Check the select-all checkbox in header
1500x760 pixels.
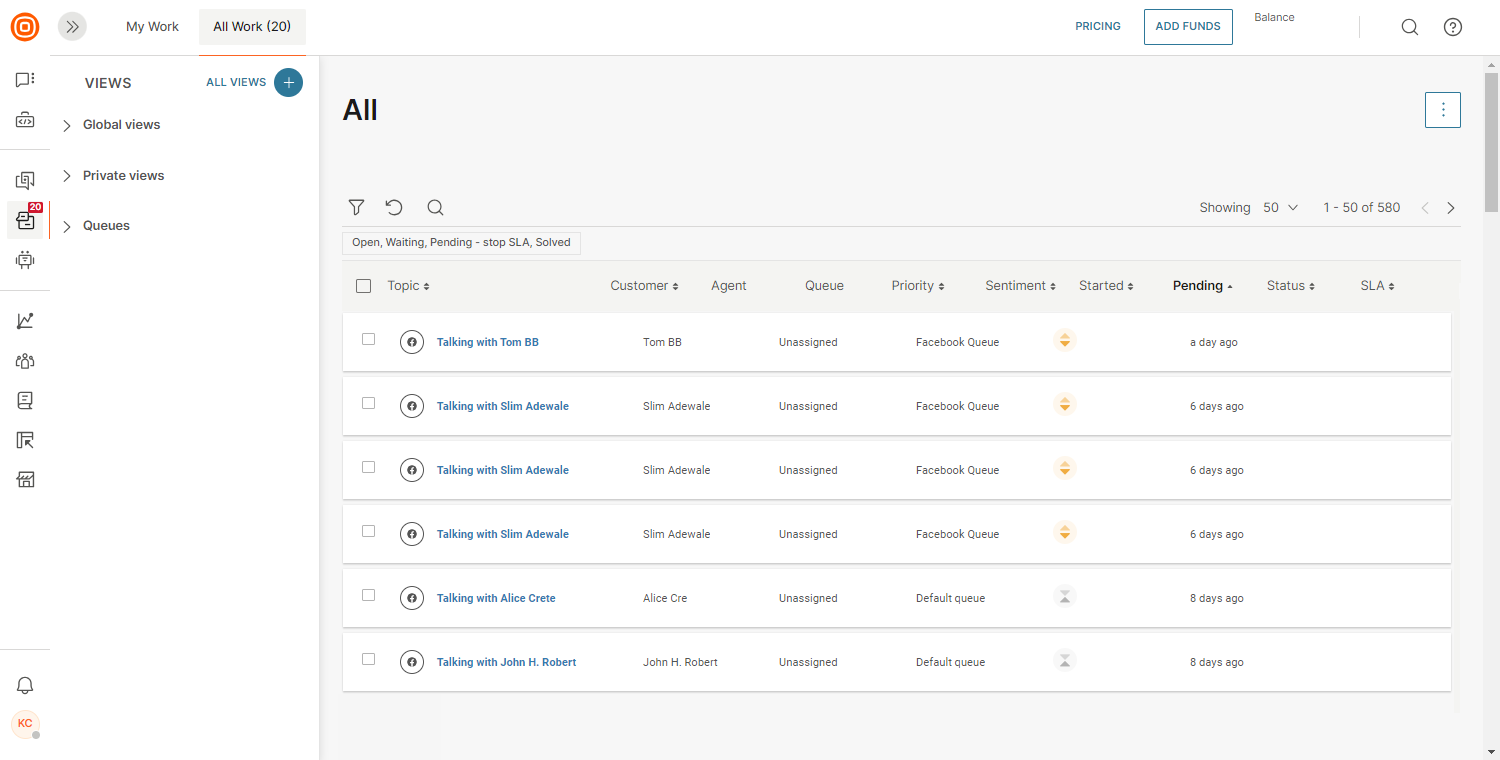(x=364, y=286)
